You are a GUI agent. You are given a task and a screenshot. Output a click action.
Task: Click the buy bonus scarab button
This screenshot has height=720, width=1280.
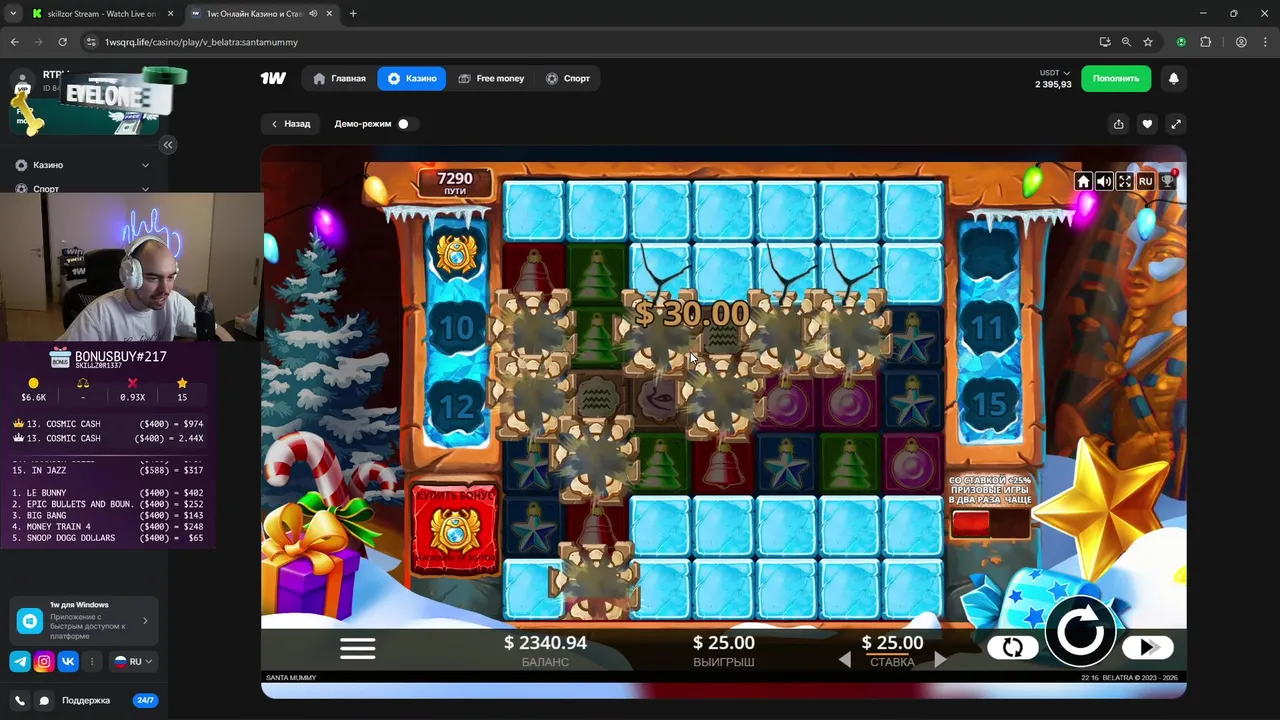pos(455,530)
